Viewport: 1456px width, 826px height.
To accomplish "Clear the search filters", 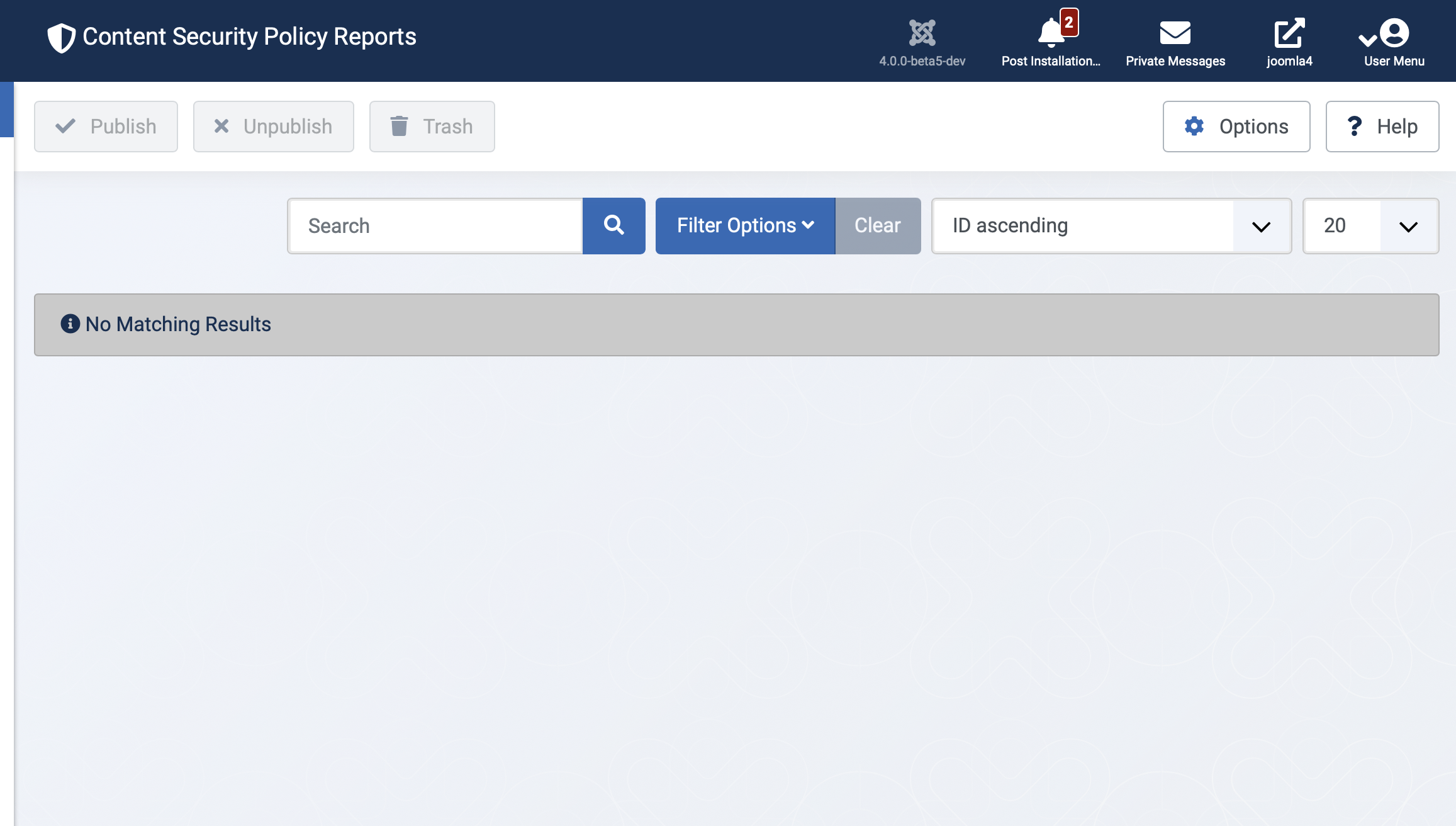I will pos(878,226).
